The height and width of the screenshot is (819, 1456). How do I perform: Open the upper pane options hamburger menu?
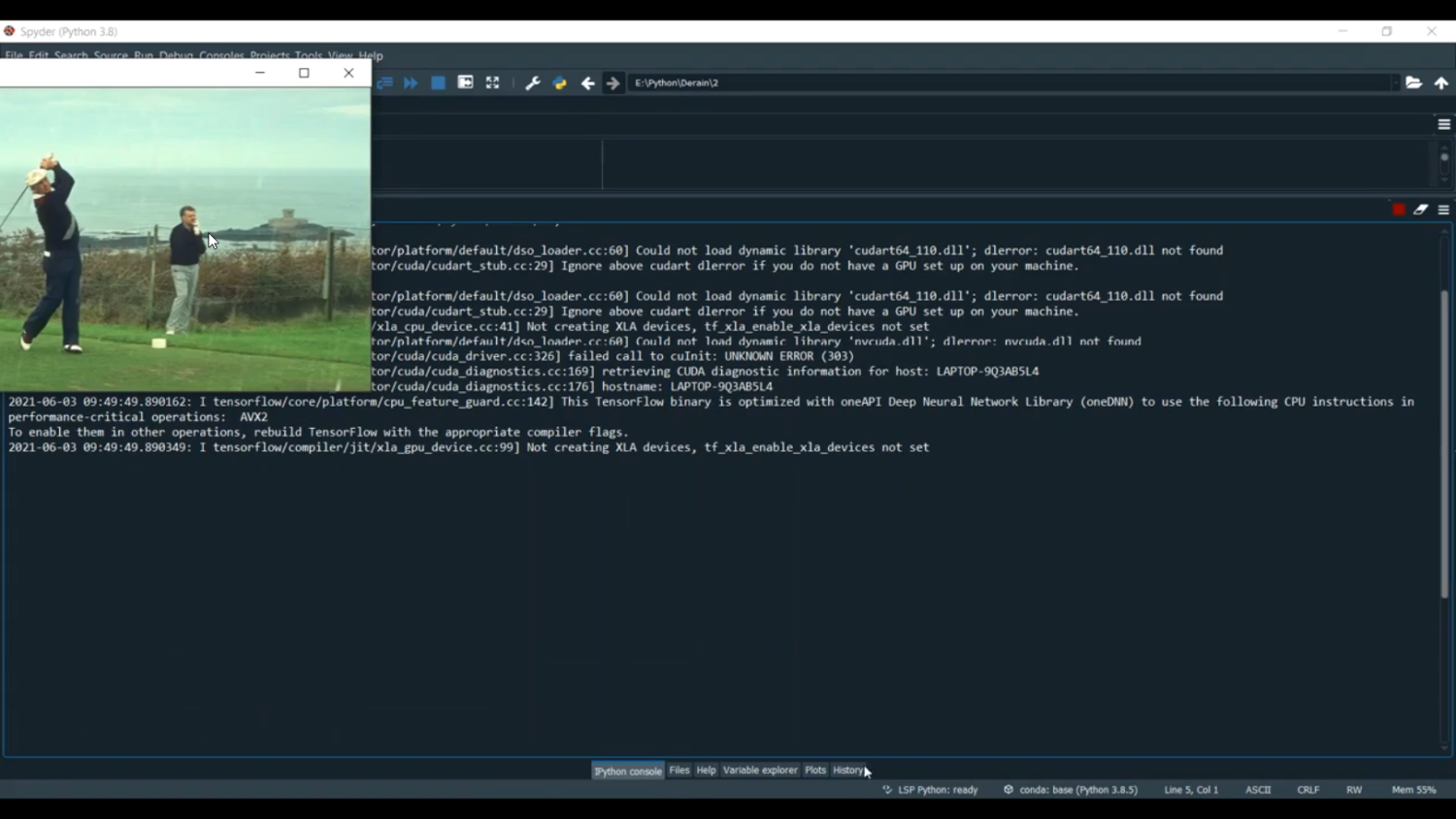1443,124
